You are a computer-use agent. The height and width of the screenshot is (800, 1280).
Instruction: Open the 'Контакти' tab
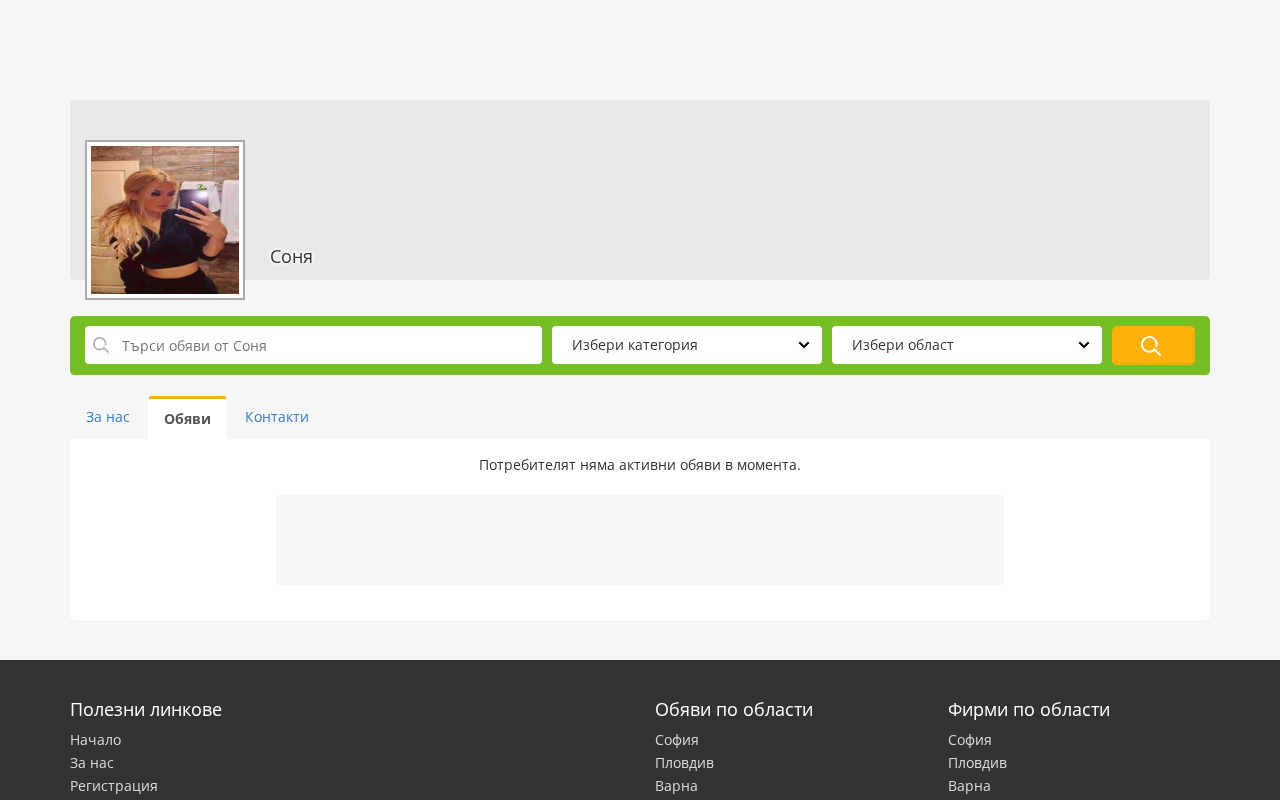click(x=277, y=417)
